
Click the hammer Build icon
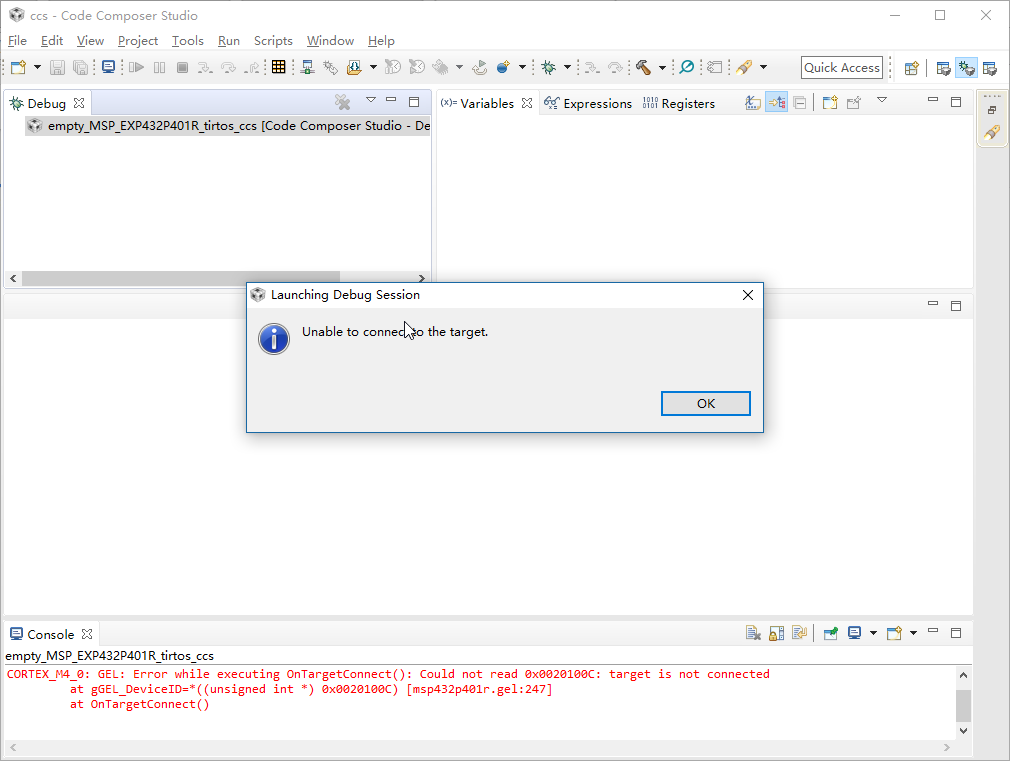coord(643,67)
